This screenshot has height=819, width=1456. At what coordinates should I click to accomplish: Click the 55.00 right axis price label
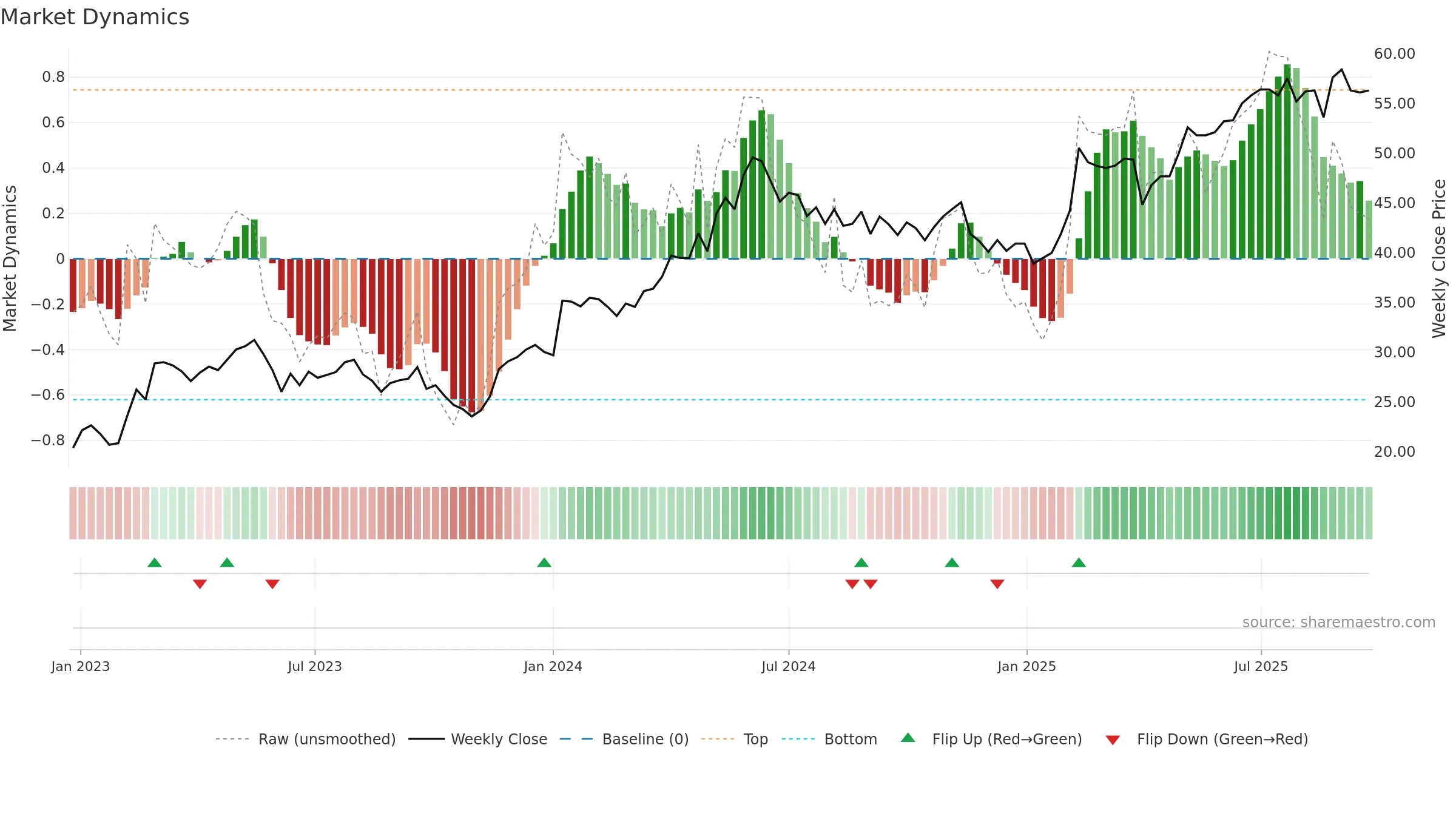coord(1395,104)
